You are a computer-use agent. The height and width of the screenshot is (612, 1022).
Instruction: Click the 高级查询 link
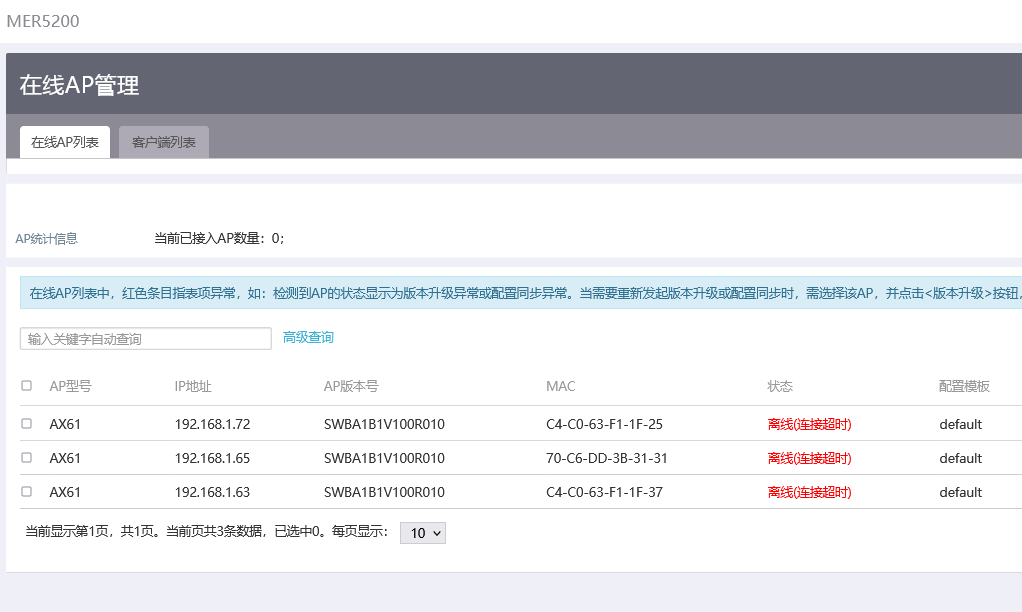[308, 338]
